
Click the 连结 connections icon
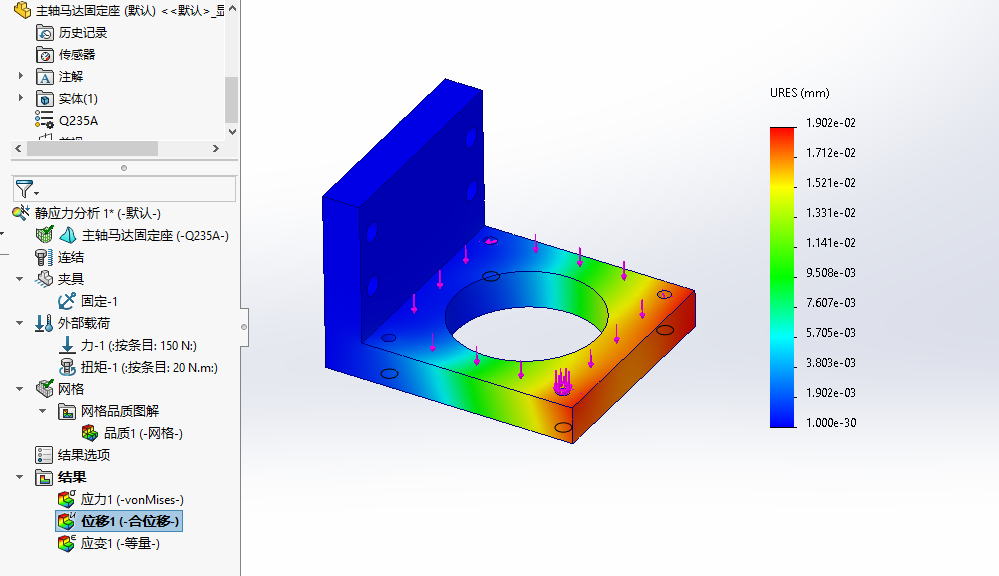[43, 257]
